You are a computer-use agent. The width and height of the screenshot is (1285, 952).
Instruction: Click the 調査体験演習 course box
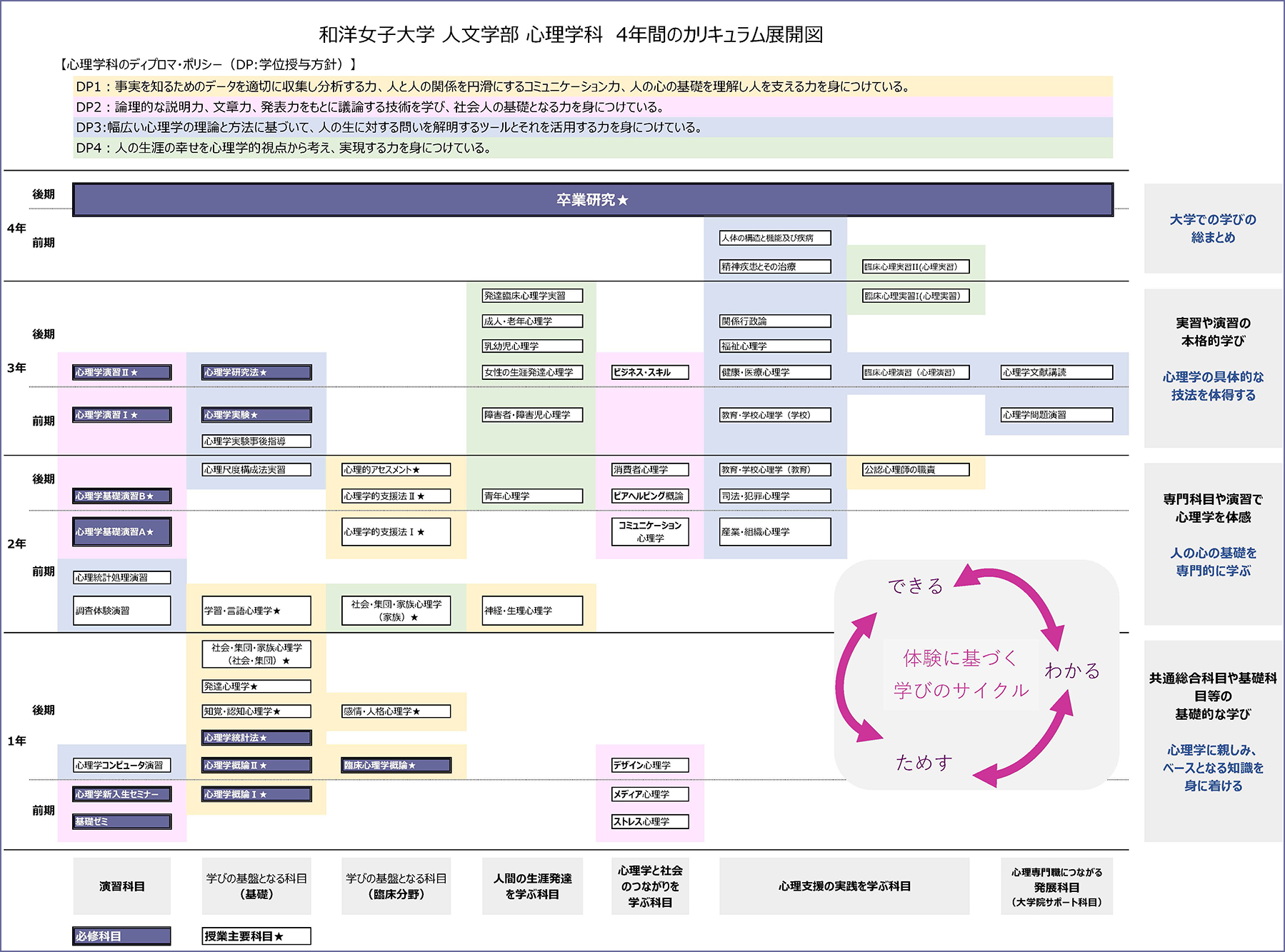[122, 611]
